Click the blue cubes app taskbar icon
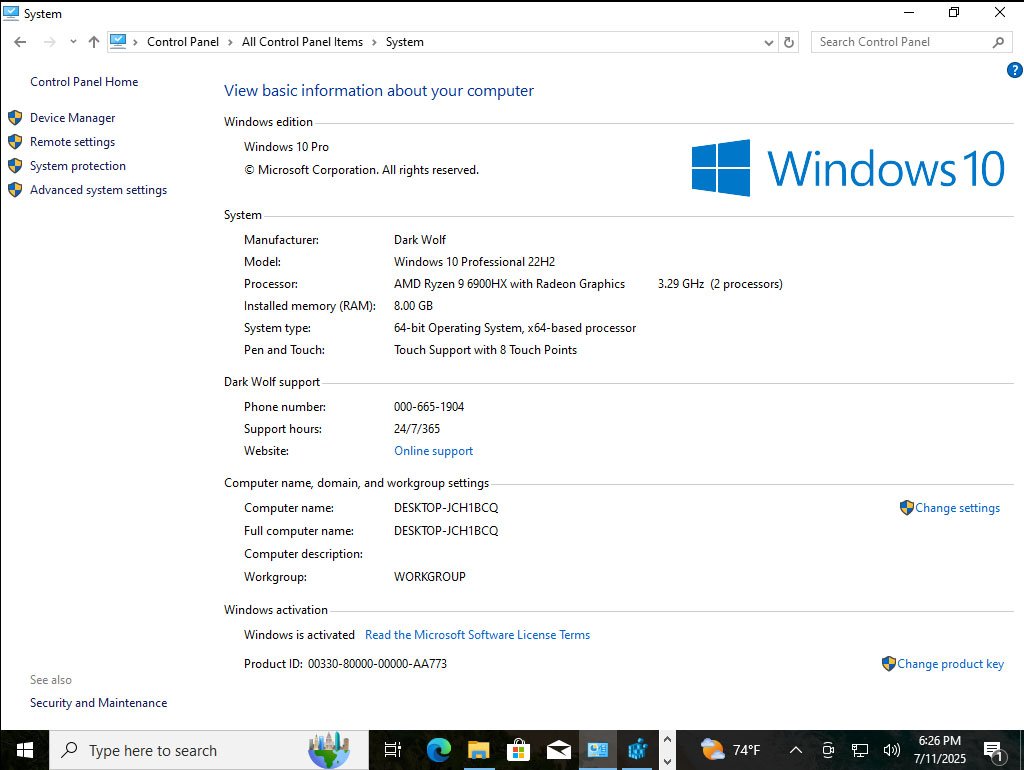1024x770 pixels. (637, 750)
